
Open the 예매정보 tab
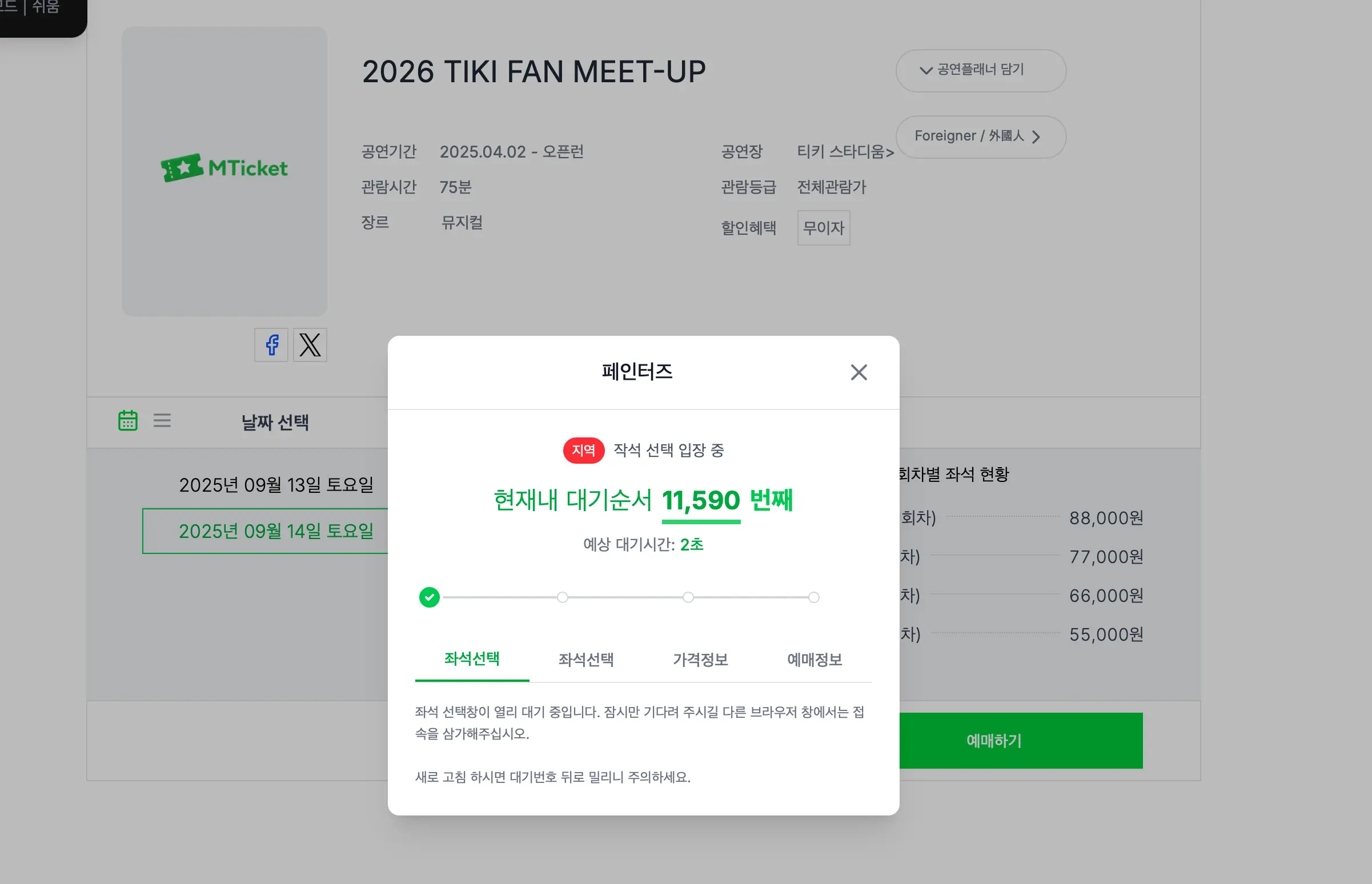coord(815,660)
